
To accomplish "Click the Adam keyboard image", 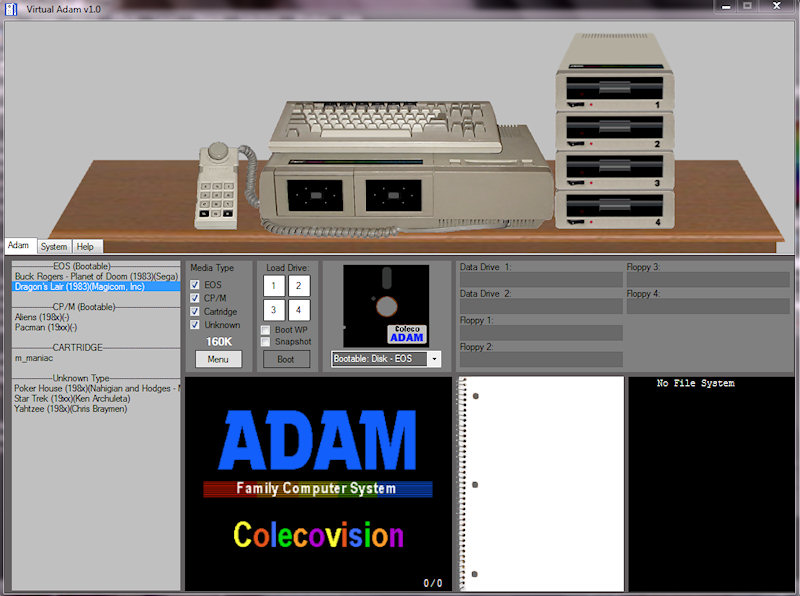I will pos(385,124).
